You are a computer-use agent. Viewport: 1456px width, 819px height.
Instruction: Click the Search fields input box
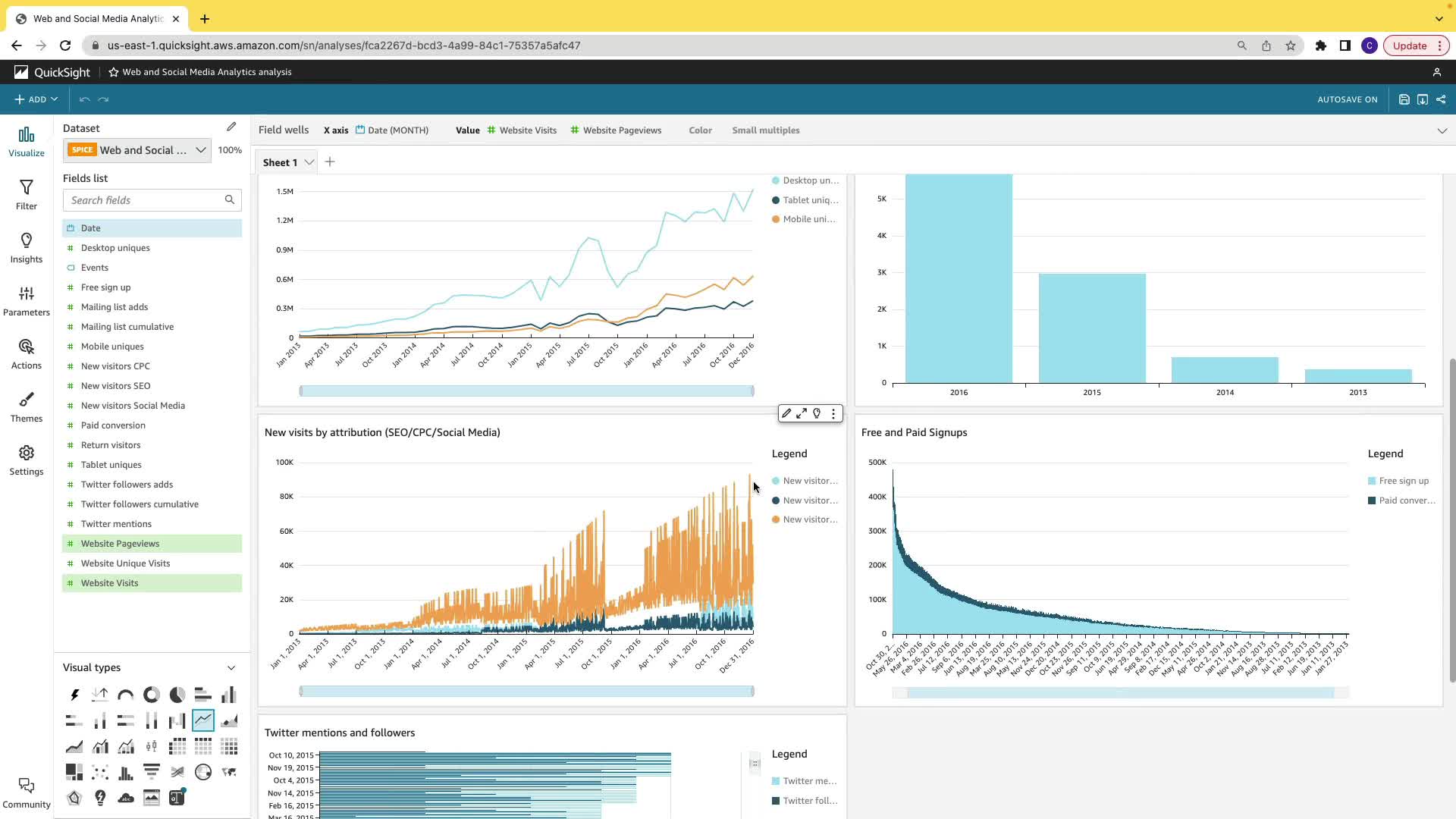144,200
